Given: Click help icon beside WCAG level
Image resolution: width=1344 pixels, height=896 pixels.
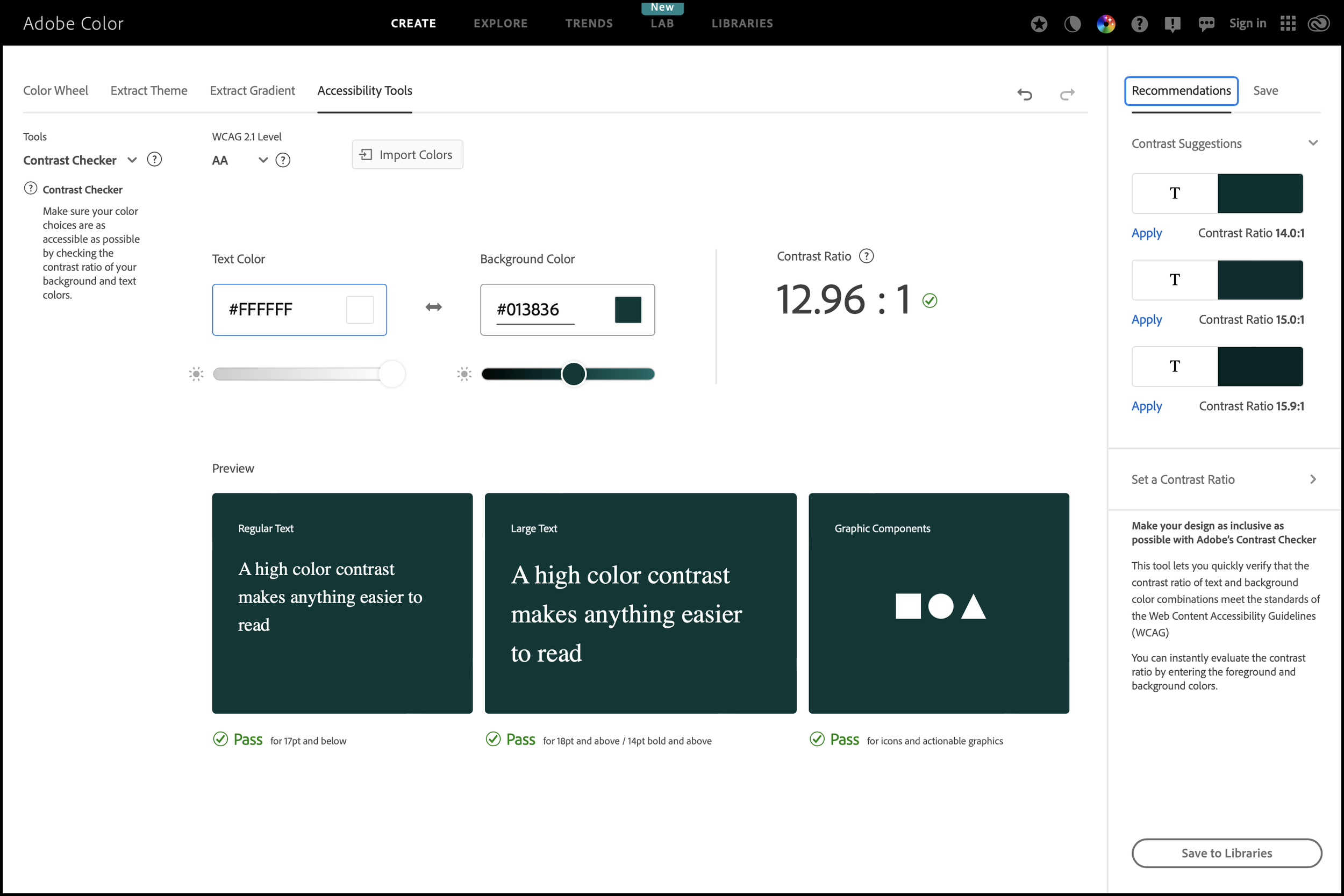Looking at the screenshot, I should 283,160.
